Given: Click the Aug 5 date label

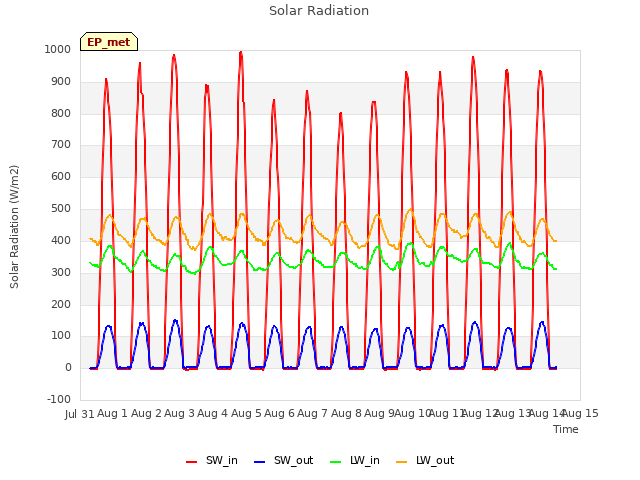Looking at the screenshot, I should 246,413.
